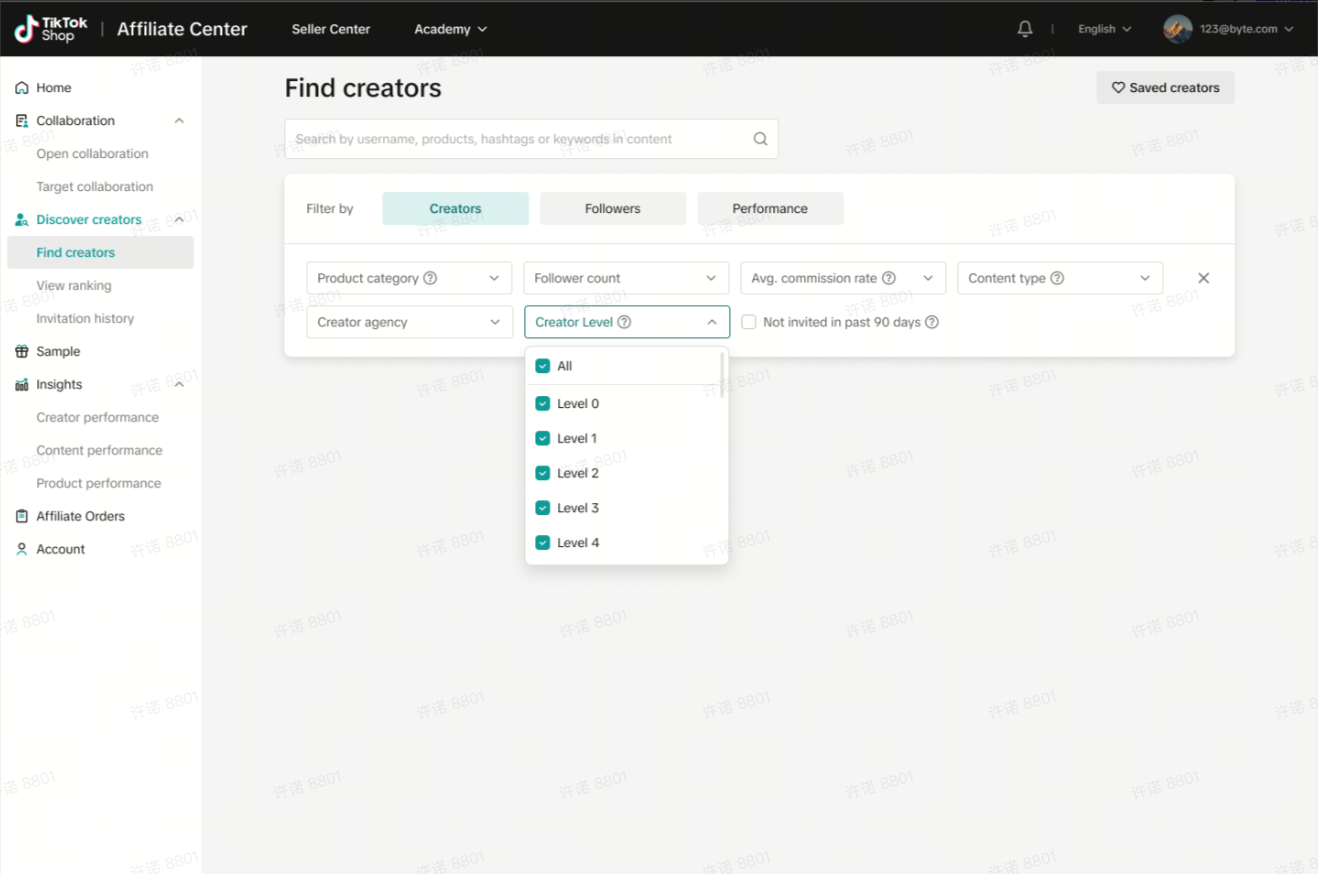Screen dimensions: 1318x874
Task: Click the Account person icon
Action: click(22, 549)
